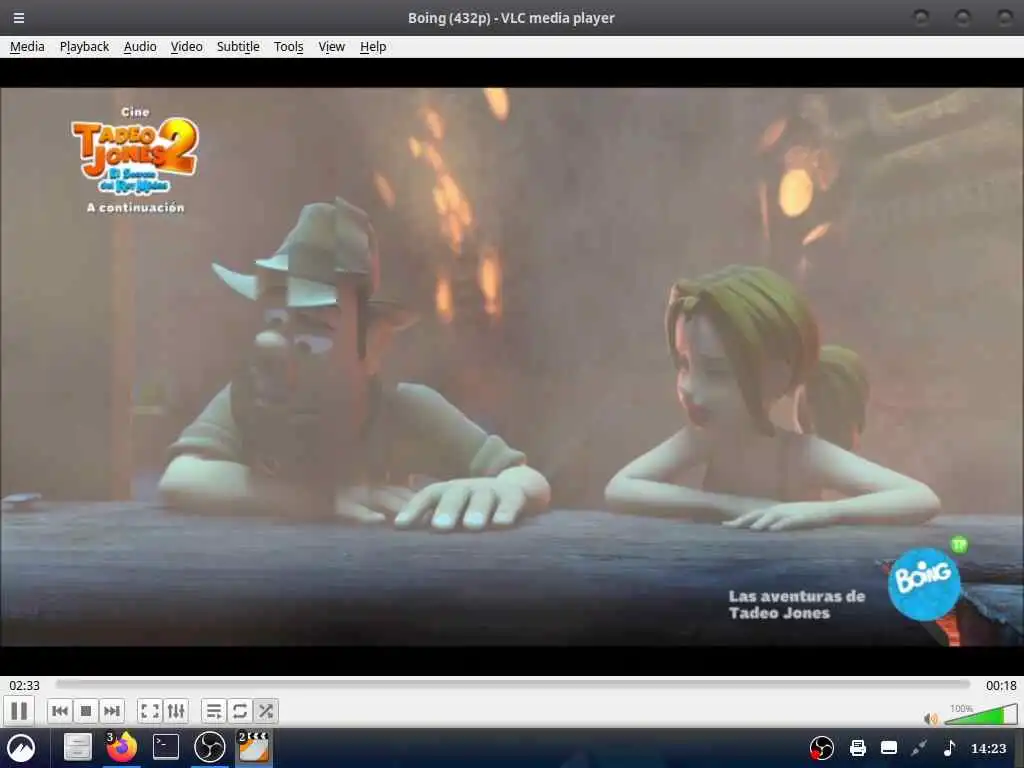Open the music note audio tray icon
This screenshot has width=1024, height=768.
(x=950, y=748)
